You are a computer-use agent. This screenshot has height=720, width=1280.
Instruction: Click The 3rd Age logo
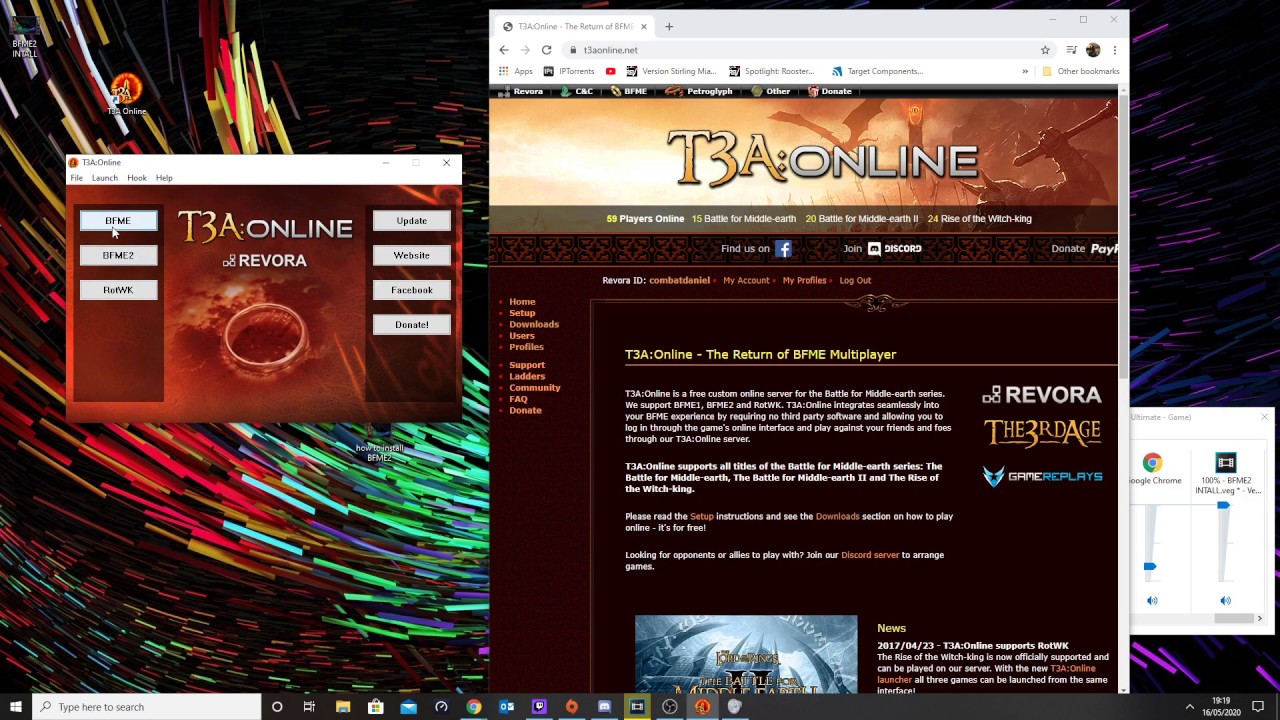[1042, 433]
